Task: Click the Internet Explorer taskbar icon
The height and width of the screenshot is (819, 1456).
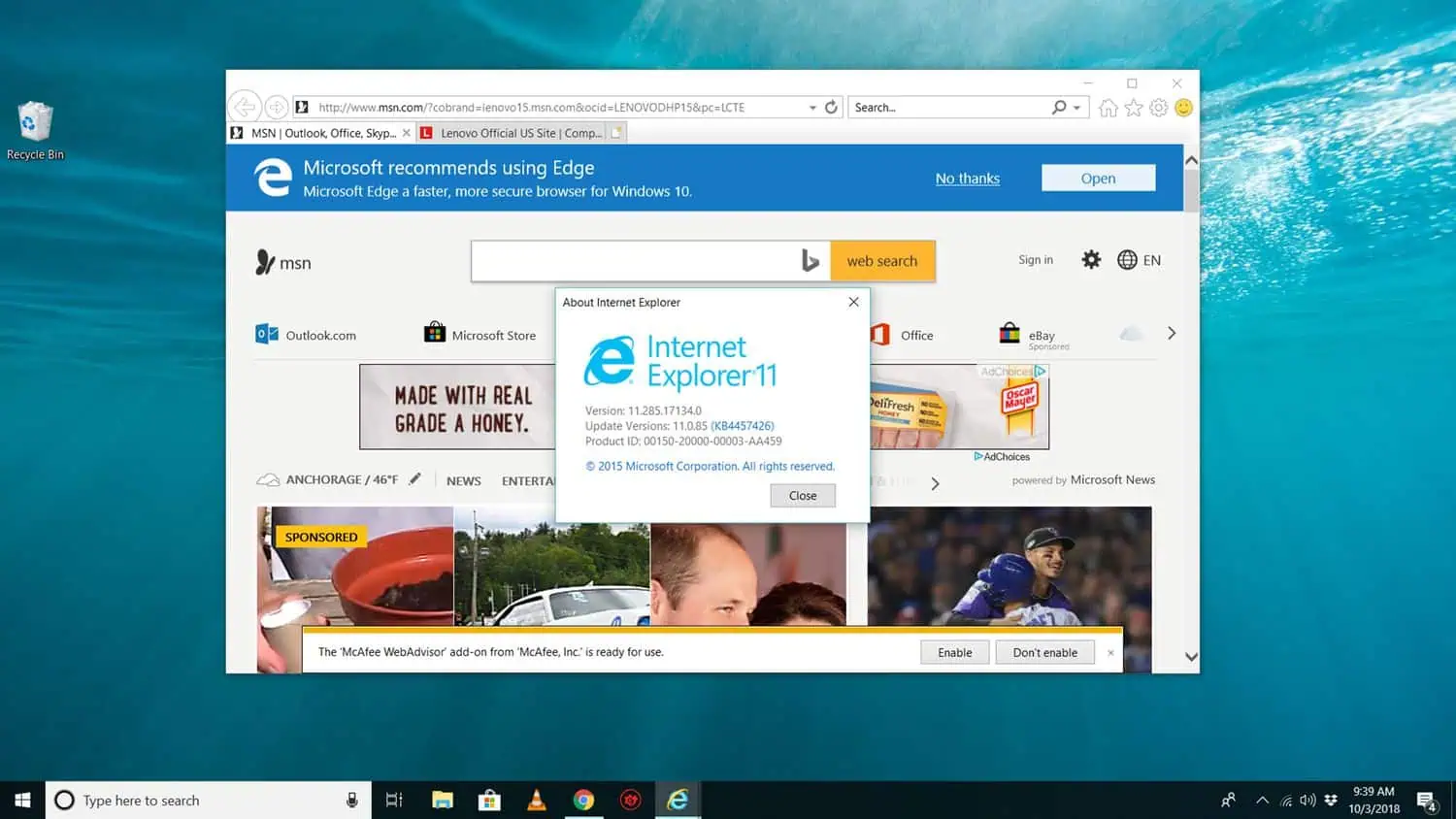Action: (678, 800)
